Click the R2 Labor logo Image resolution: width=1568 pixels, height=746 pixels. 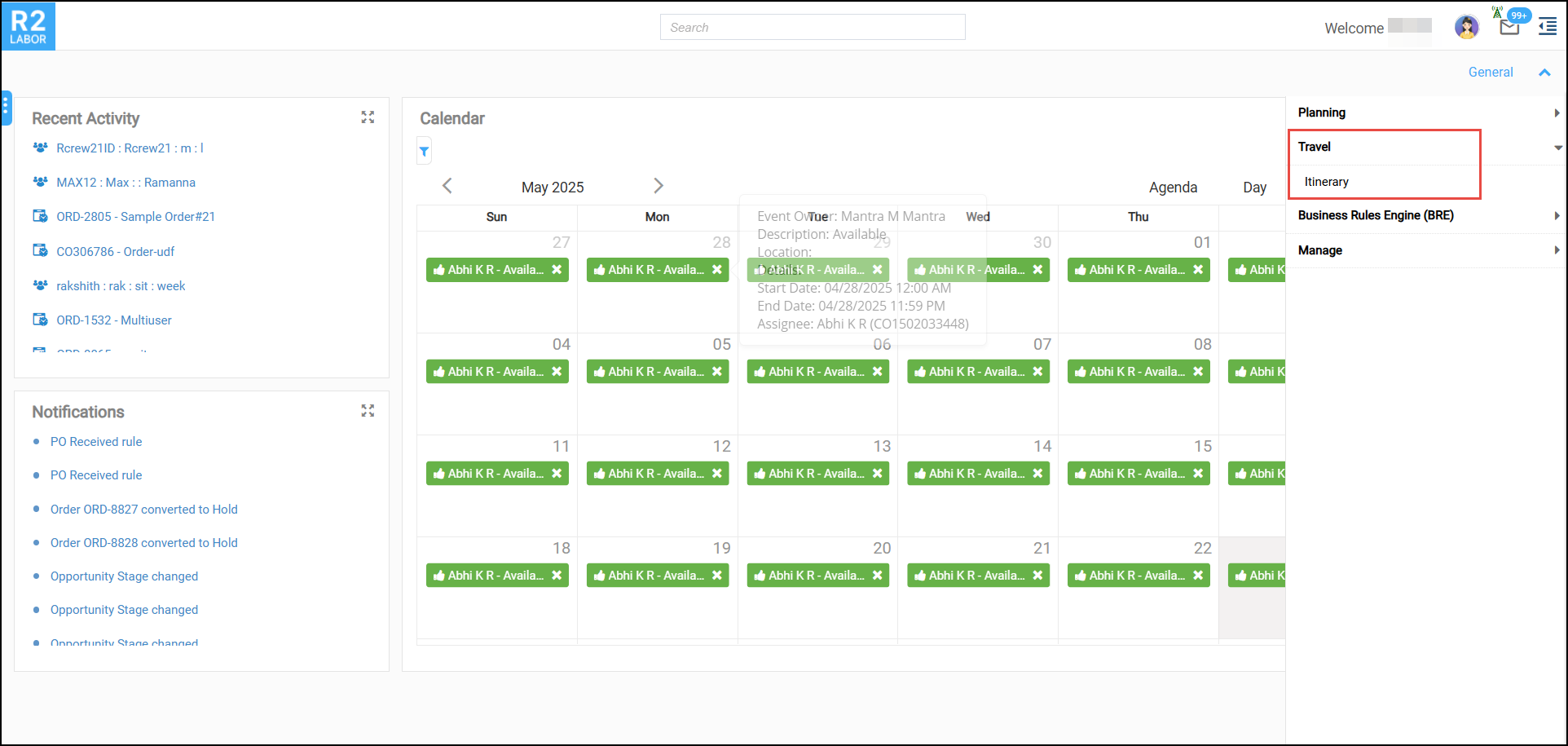pyautogui.click(x=29, y=26)
